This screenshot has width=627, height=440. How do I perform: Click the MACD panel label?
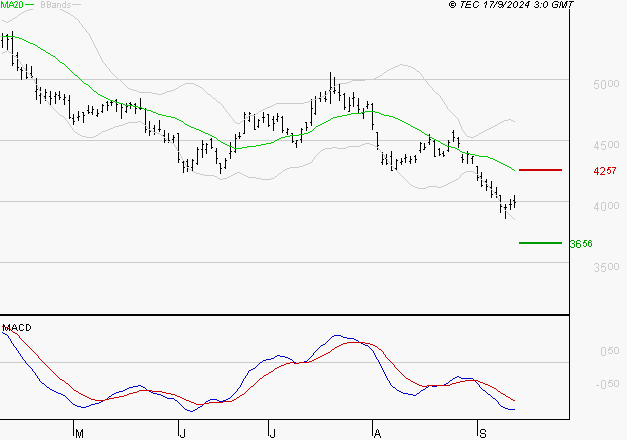(x=17, y=328)
